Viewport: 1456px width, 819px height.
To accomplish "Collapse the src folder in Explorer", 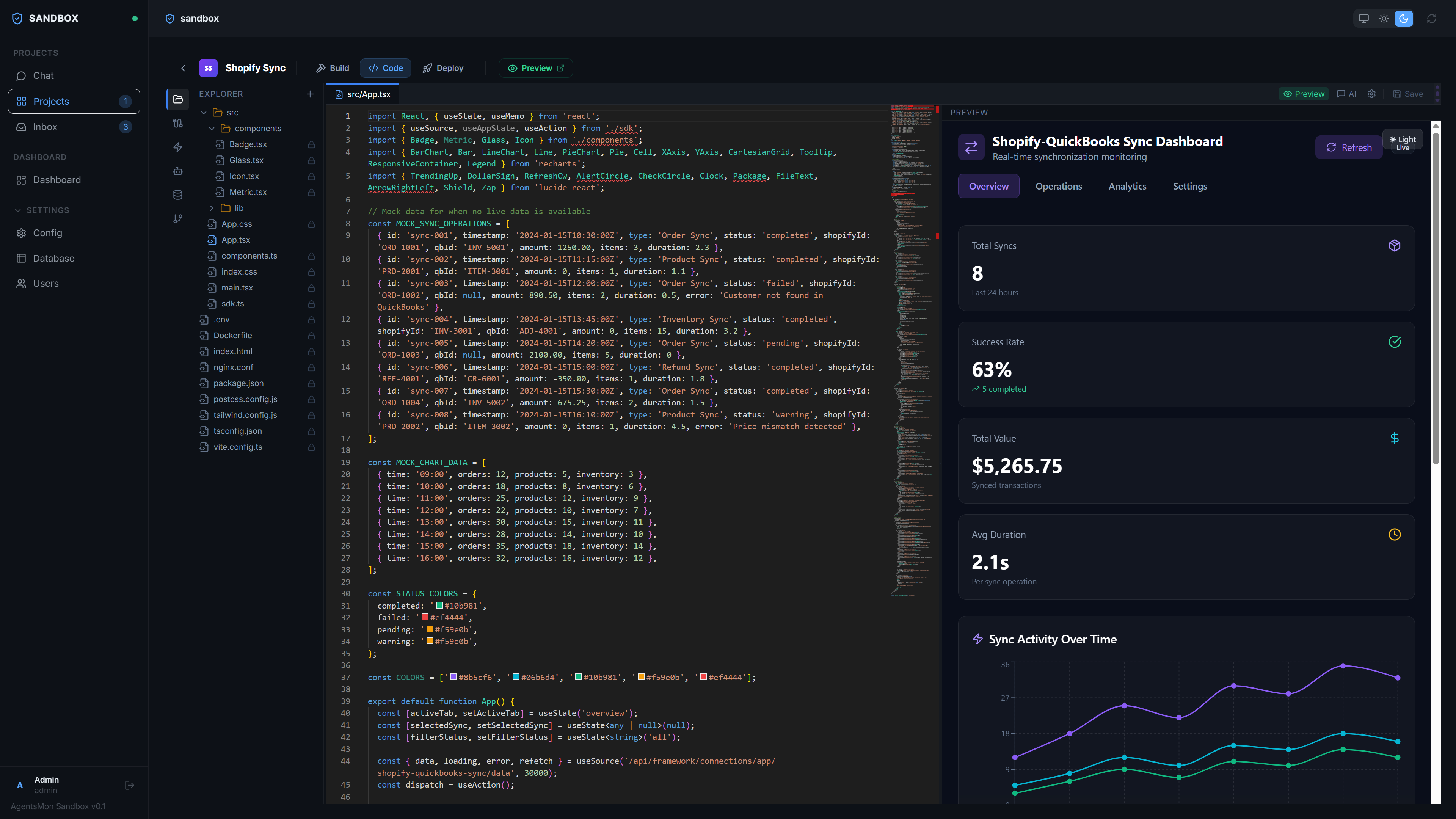I will coord(205,112).
